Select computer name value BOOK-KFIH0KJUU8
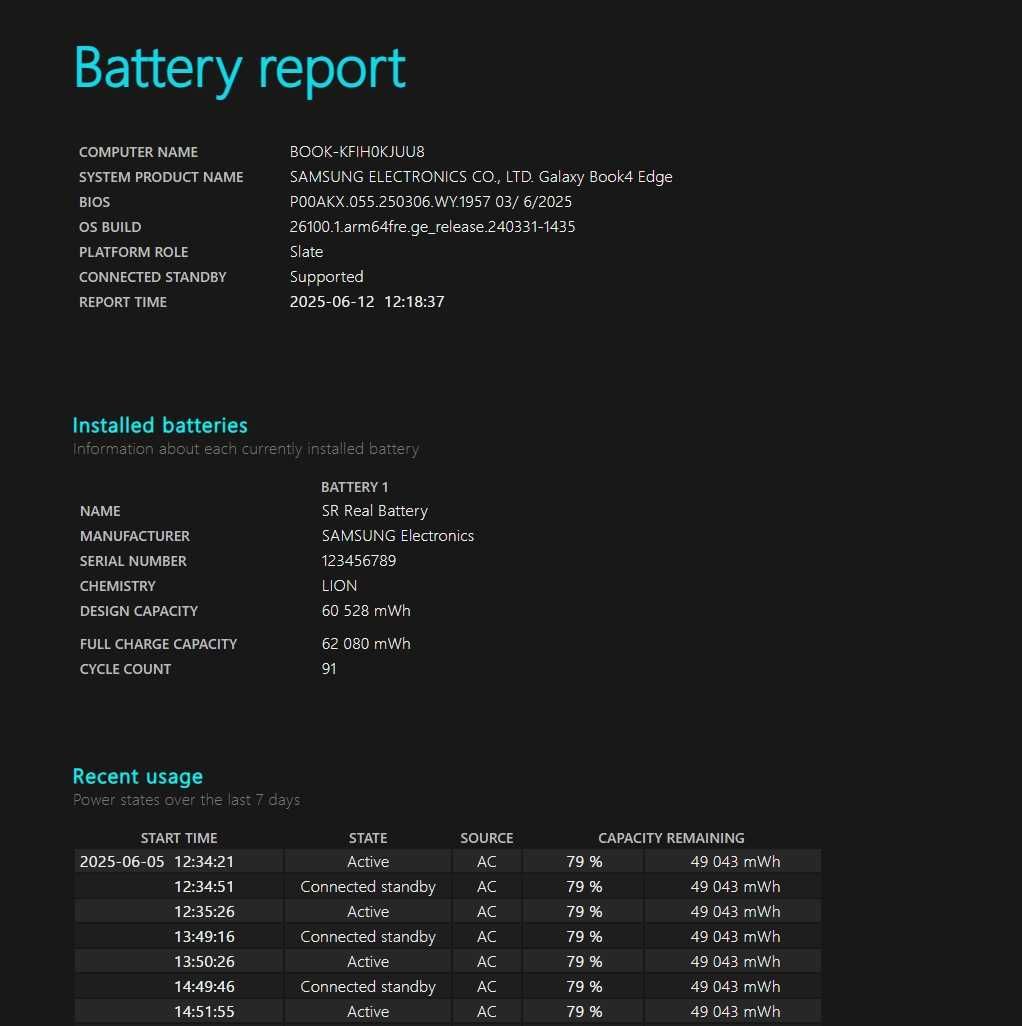Viewport: 1022px width, 1026px height. coord(357,152)
